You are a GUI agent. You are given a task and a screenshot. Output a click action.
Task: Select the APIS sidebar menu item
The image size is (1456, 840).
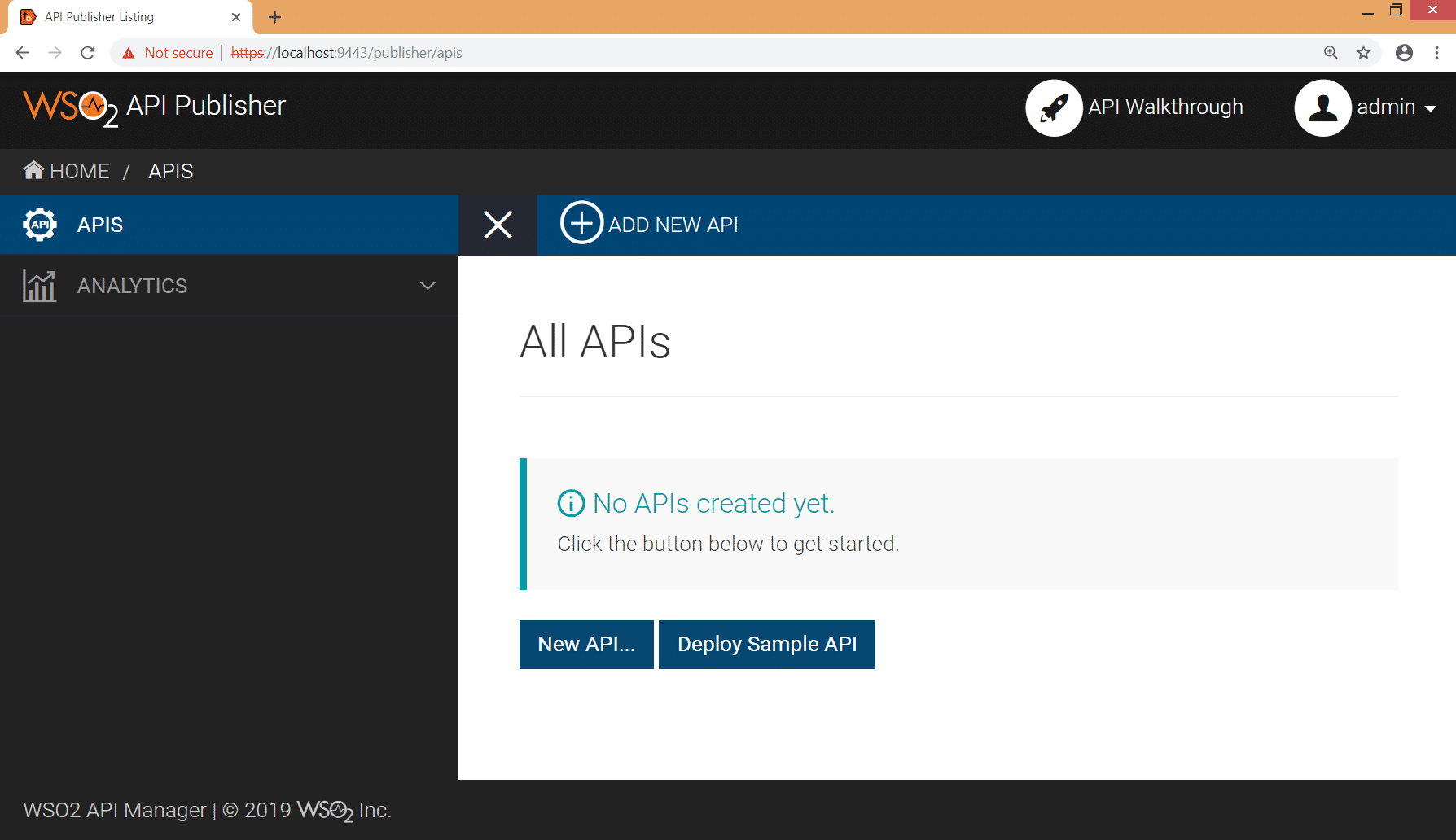[x=100, y=225]
